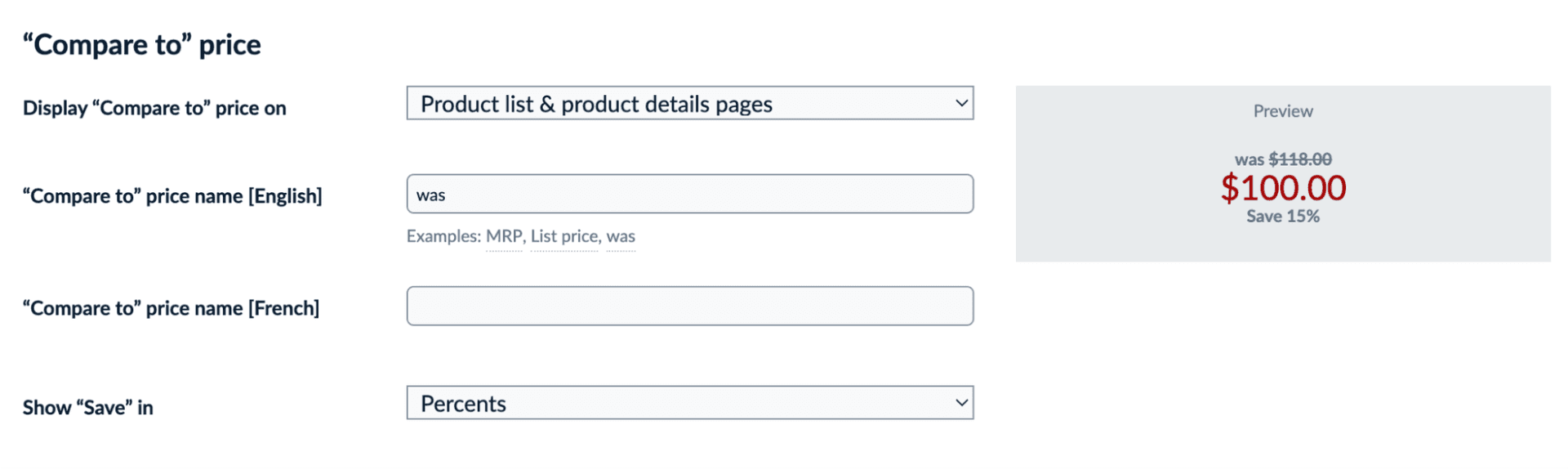Click the struck-through $118.00 price
This screenshot has height=470, width=1568.
pyautogui.click(x=1299, y=159)
